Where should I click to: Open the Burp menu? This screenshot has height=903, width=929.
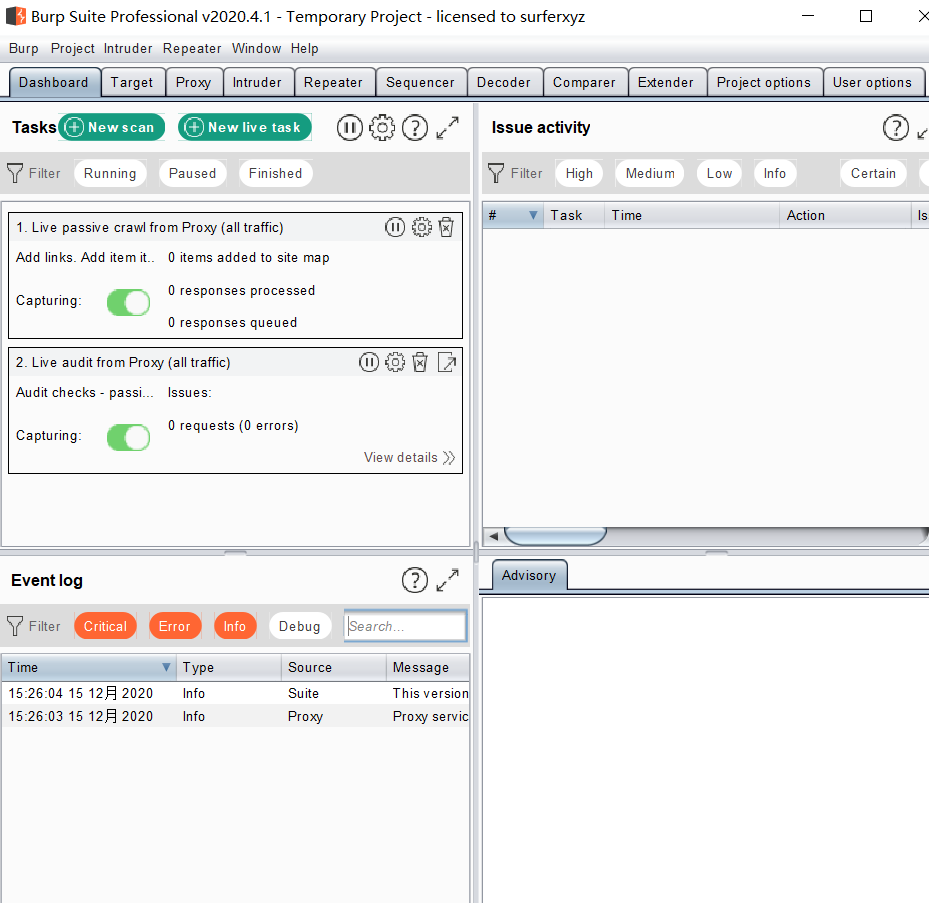[x=24, y=49]
